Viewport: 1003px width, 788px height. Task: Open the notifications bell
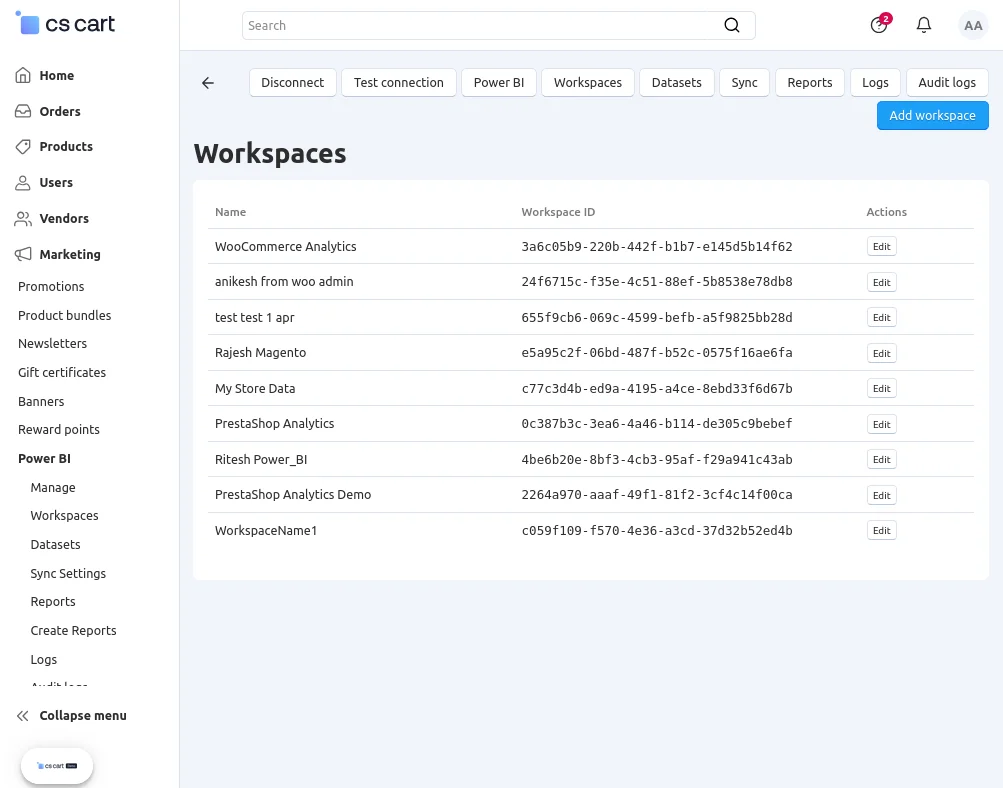[924, 25]
